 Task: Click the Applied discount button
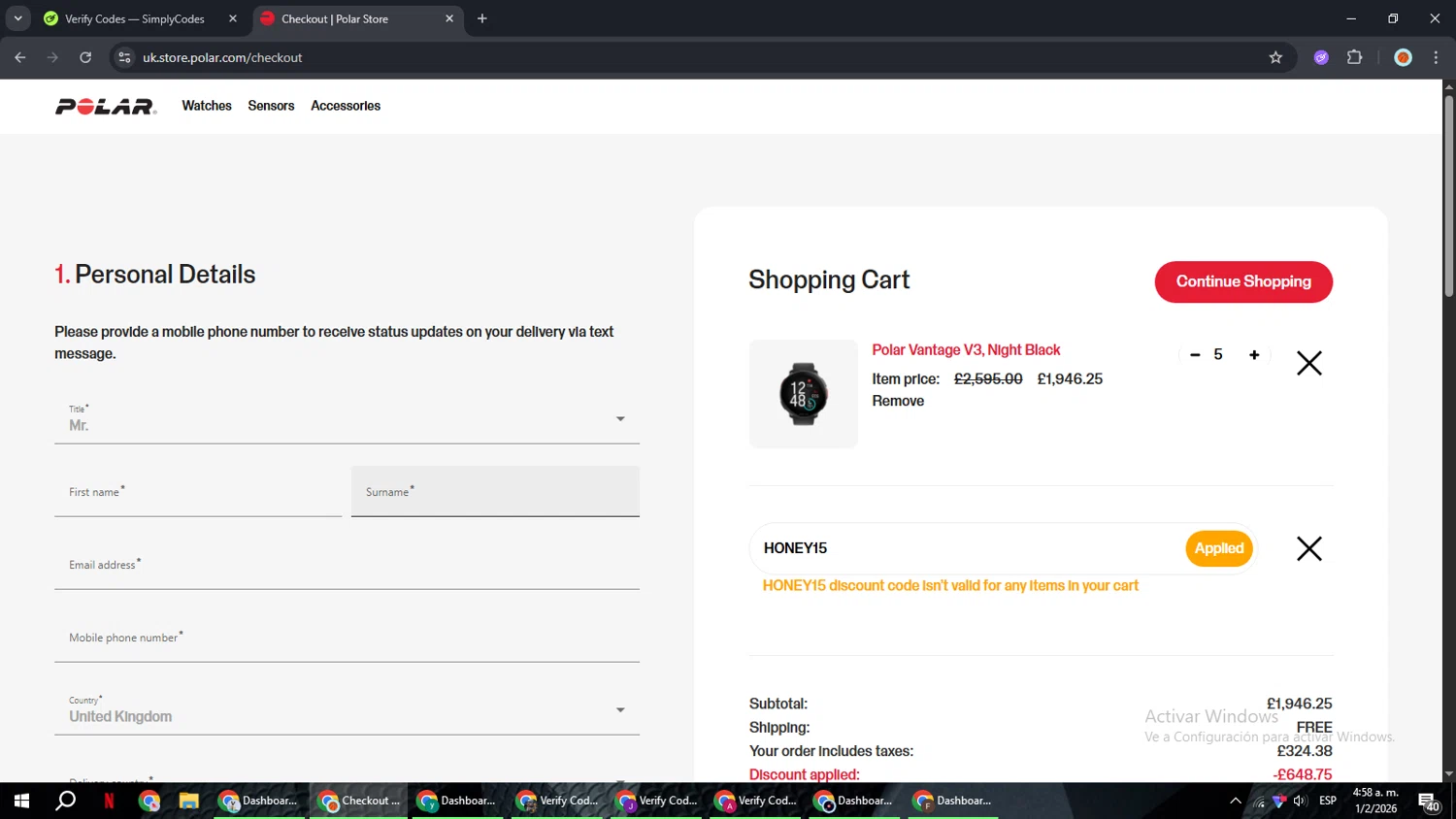point(1219,548)
